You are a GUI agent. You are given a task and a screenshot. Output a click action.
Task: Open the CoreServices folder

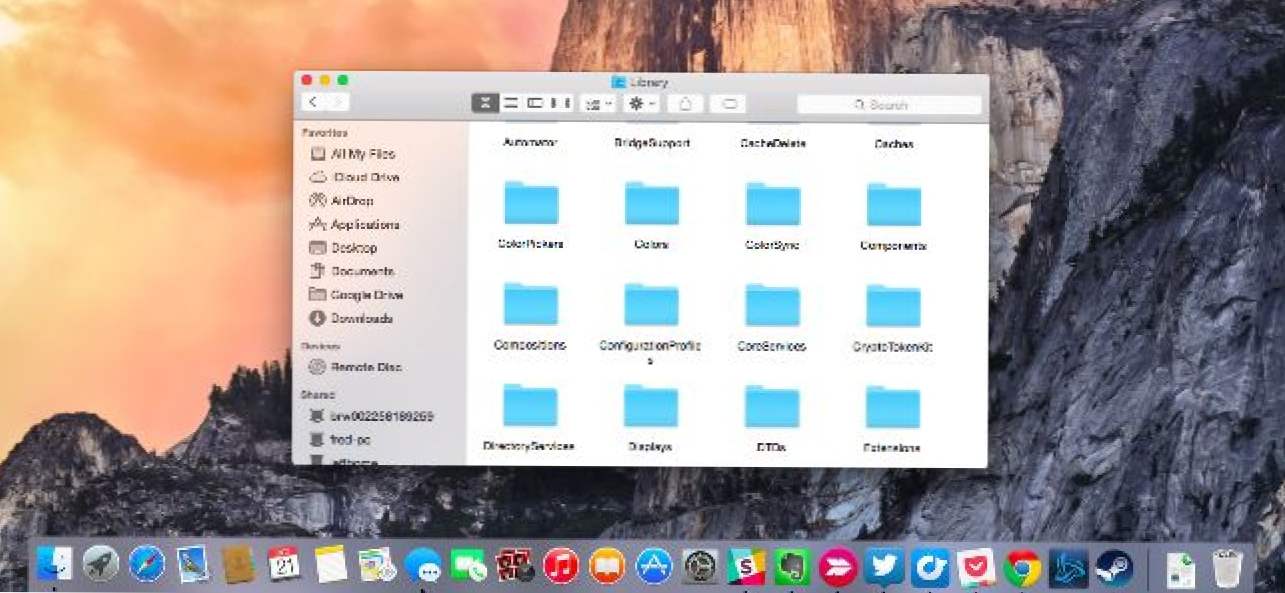(x=772, y=306)
